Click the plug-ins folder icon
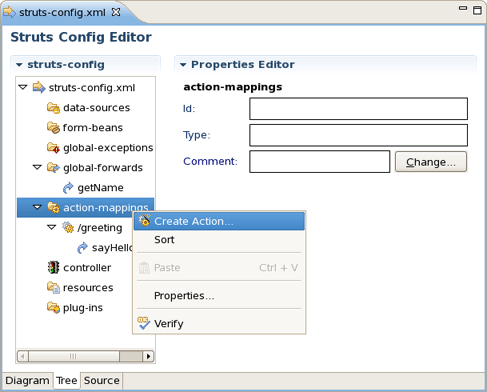The width and height of the screenshot is (487, 392). 53,307
